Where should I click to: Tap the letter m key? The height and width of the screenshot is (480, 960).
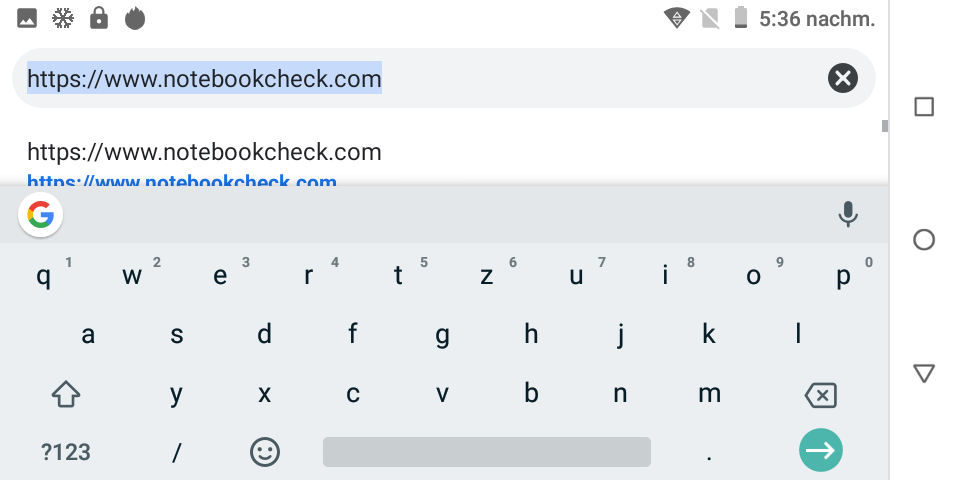pos(709,393)
